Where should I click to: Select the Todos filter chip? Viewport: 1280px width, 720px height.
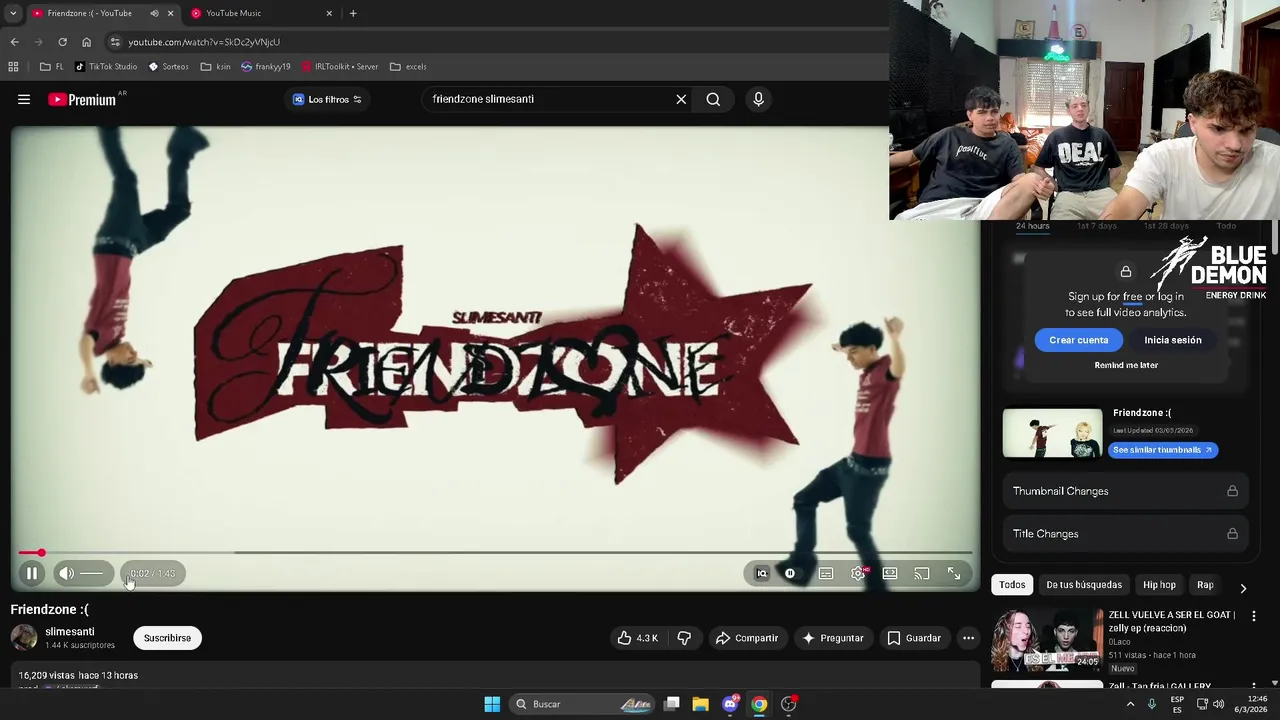coord(1012,585)
